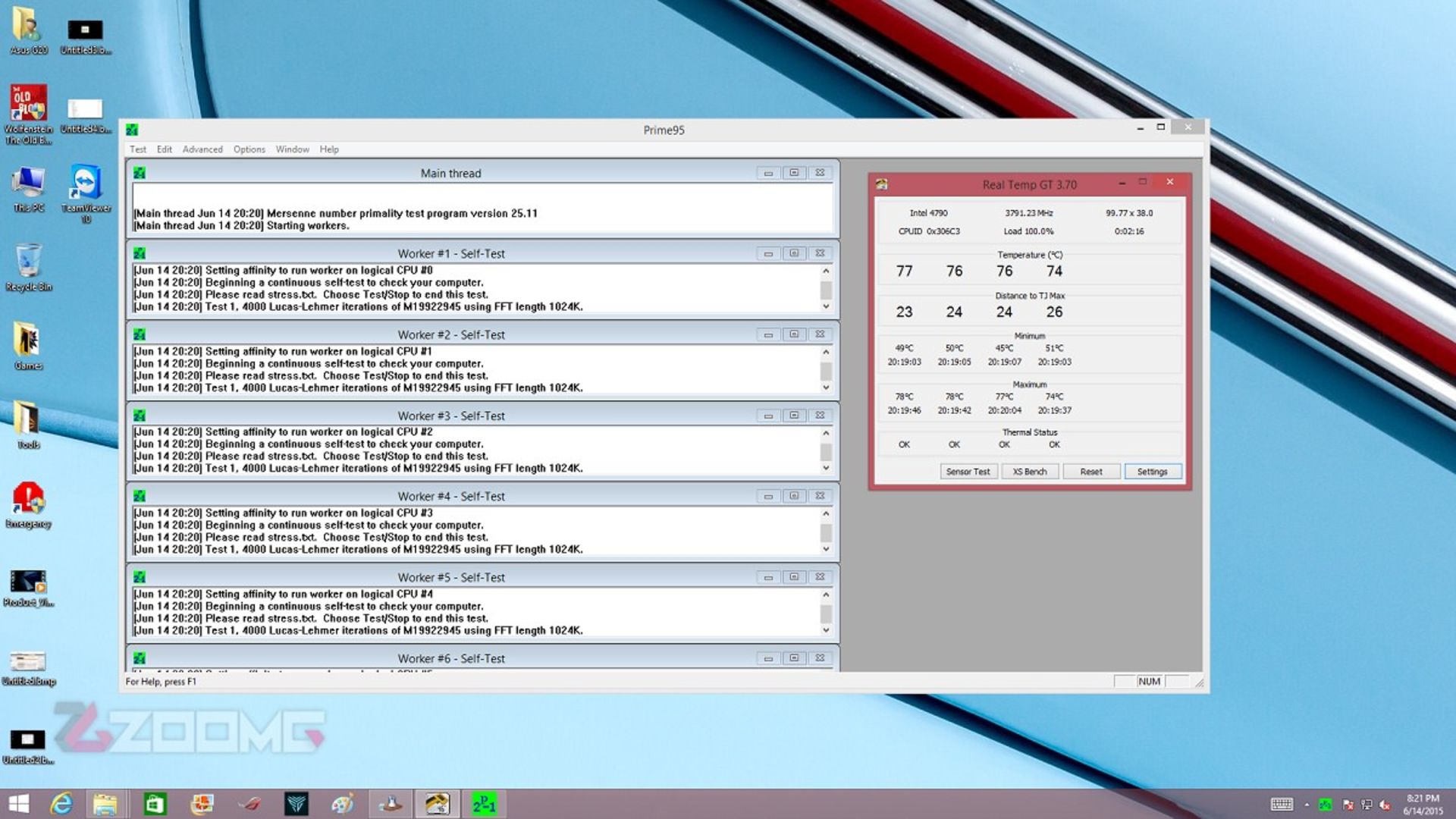The image size is (1456, 819).
Task: Open the Help menu in Prime95
Action: point(329,149)
